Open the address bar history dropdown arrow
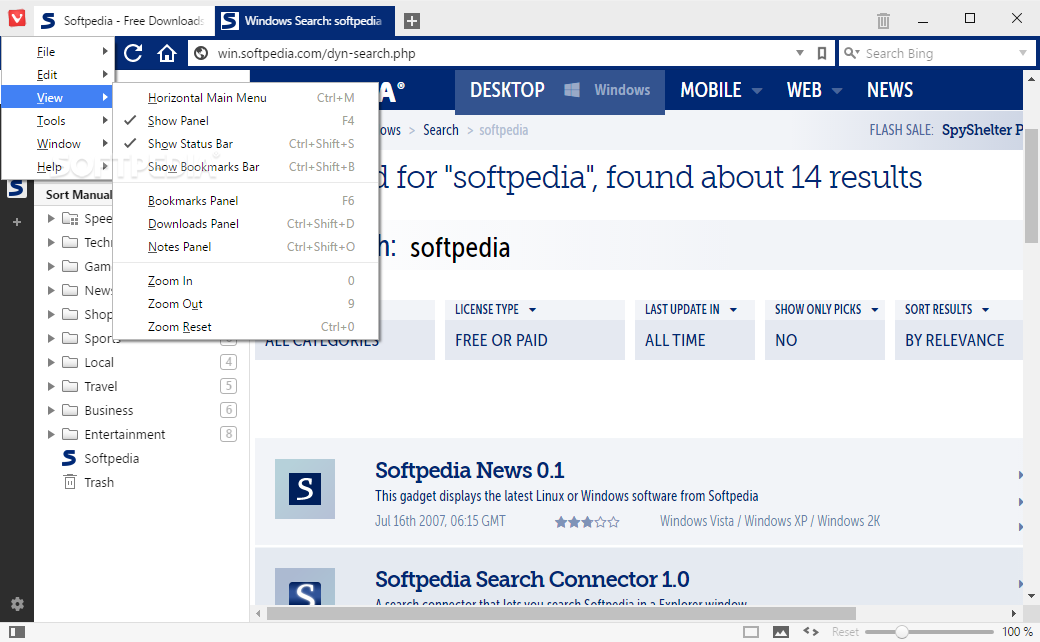The image size is (1040, 642). pyautogui.click(x=800, y=53)
